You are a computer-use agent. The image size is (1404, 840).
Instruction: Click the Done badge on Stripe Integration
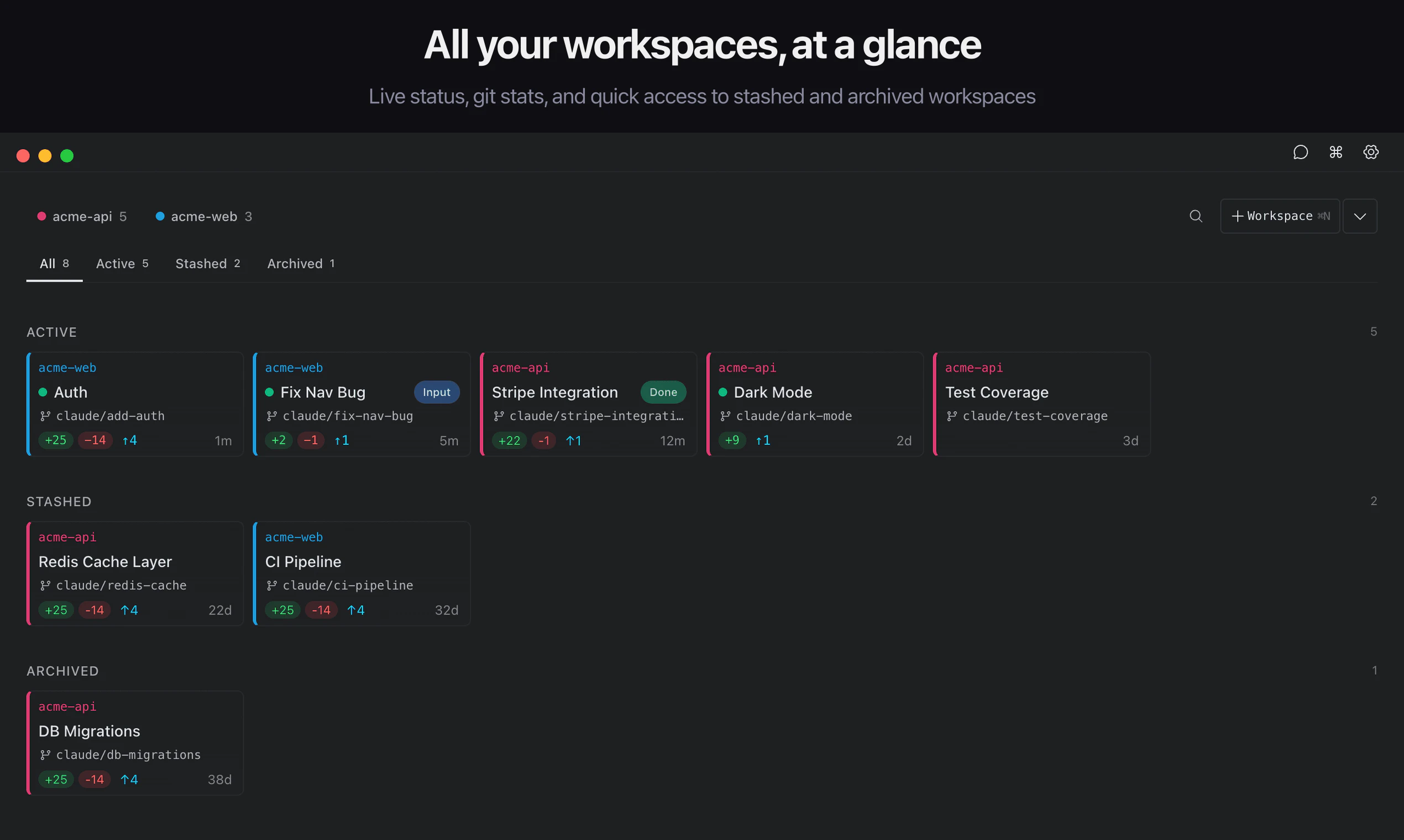[663, 392]
